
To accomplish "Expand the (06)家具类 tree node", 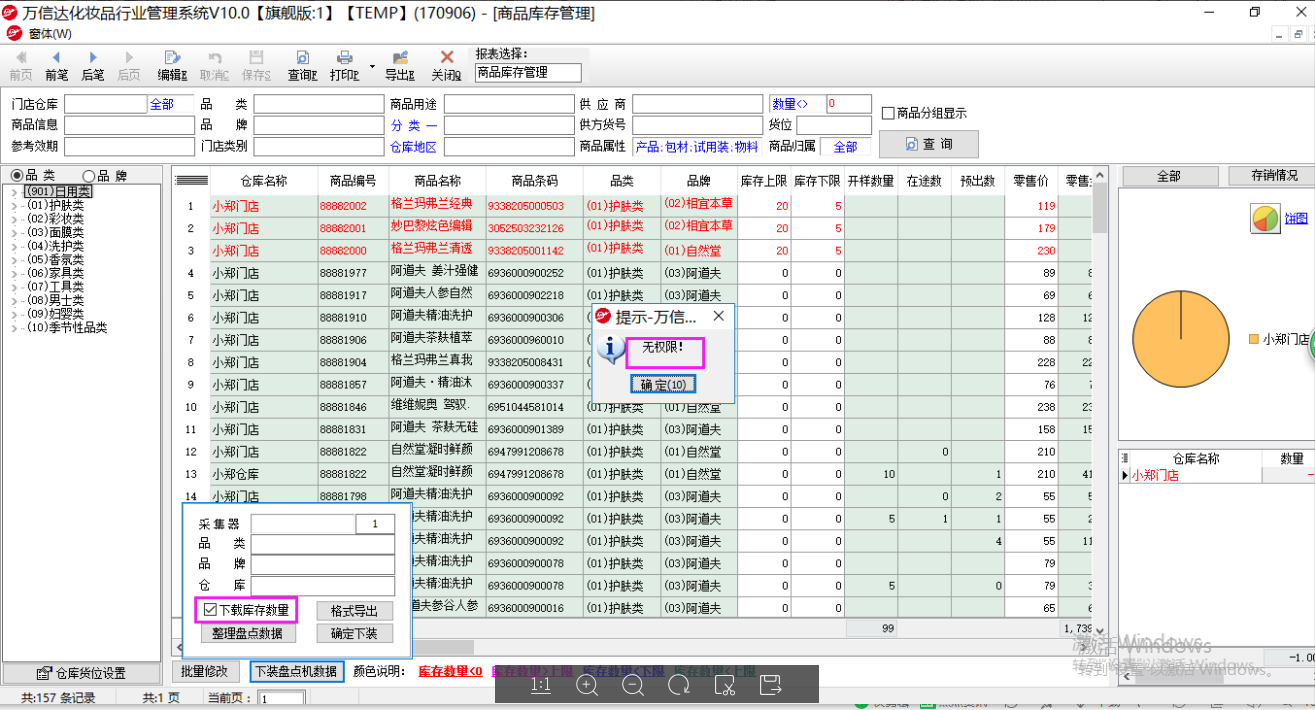I will pyautogui.click(x=15, y=273).
